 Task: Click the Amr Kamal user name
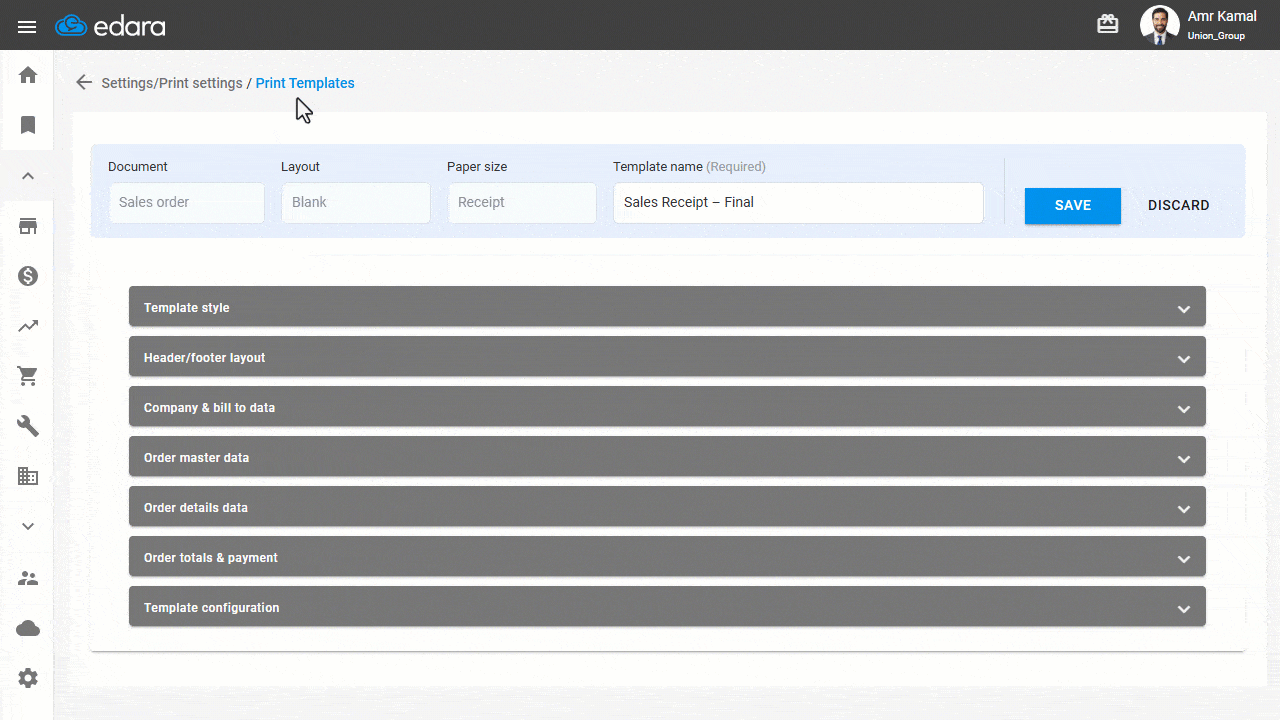pyautogui.click(x=1222, y=16)
